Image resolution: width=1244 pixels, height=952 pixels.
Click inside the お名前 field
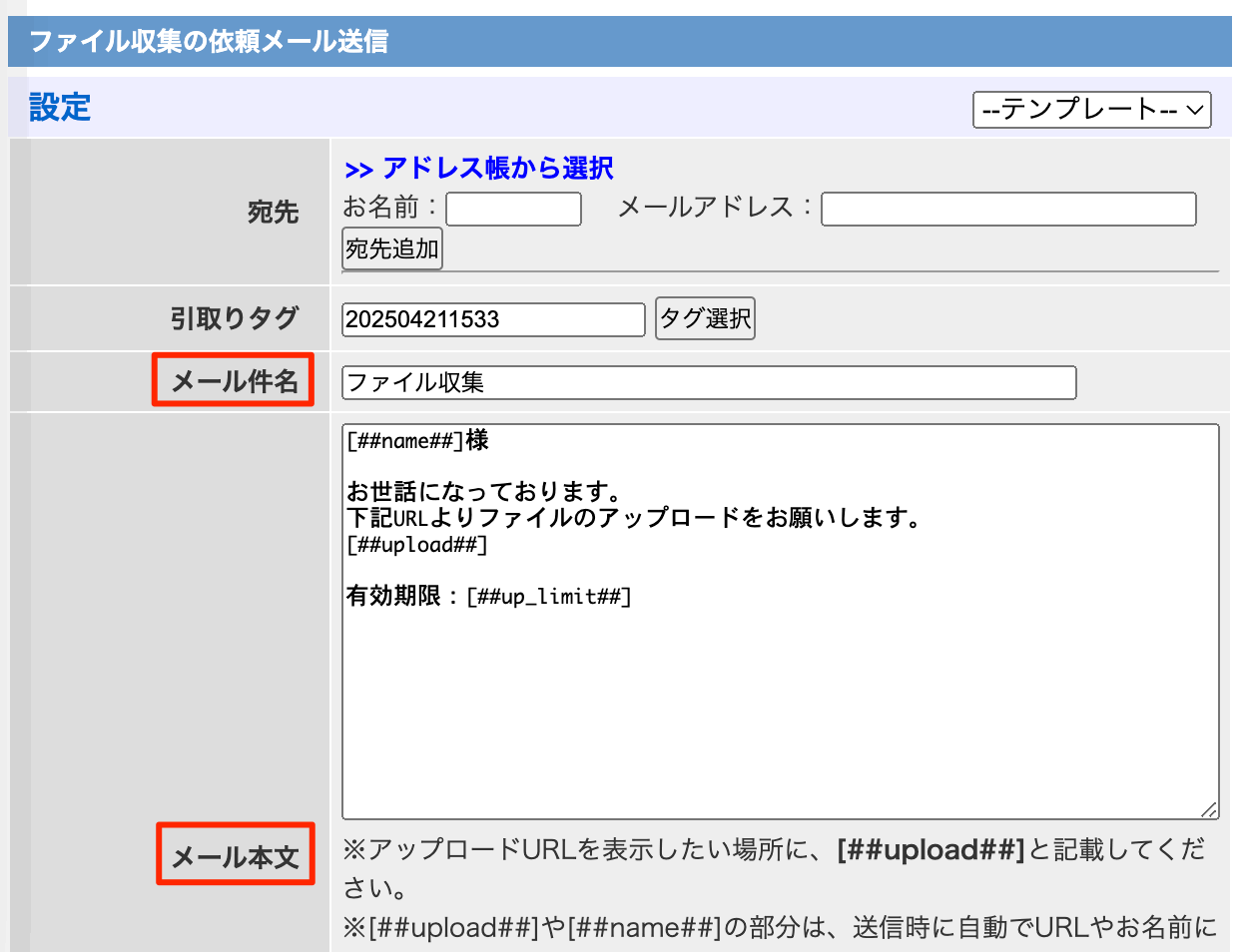click(x=513, y=209)
